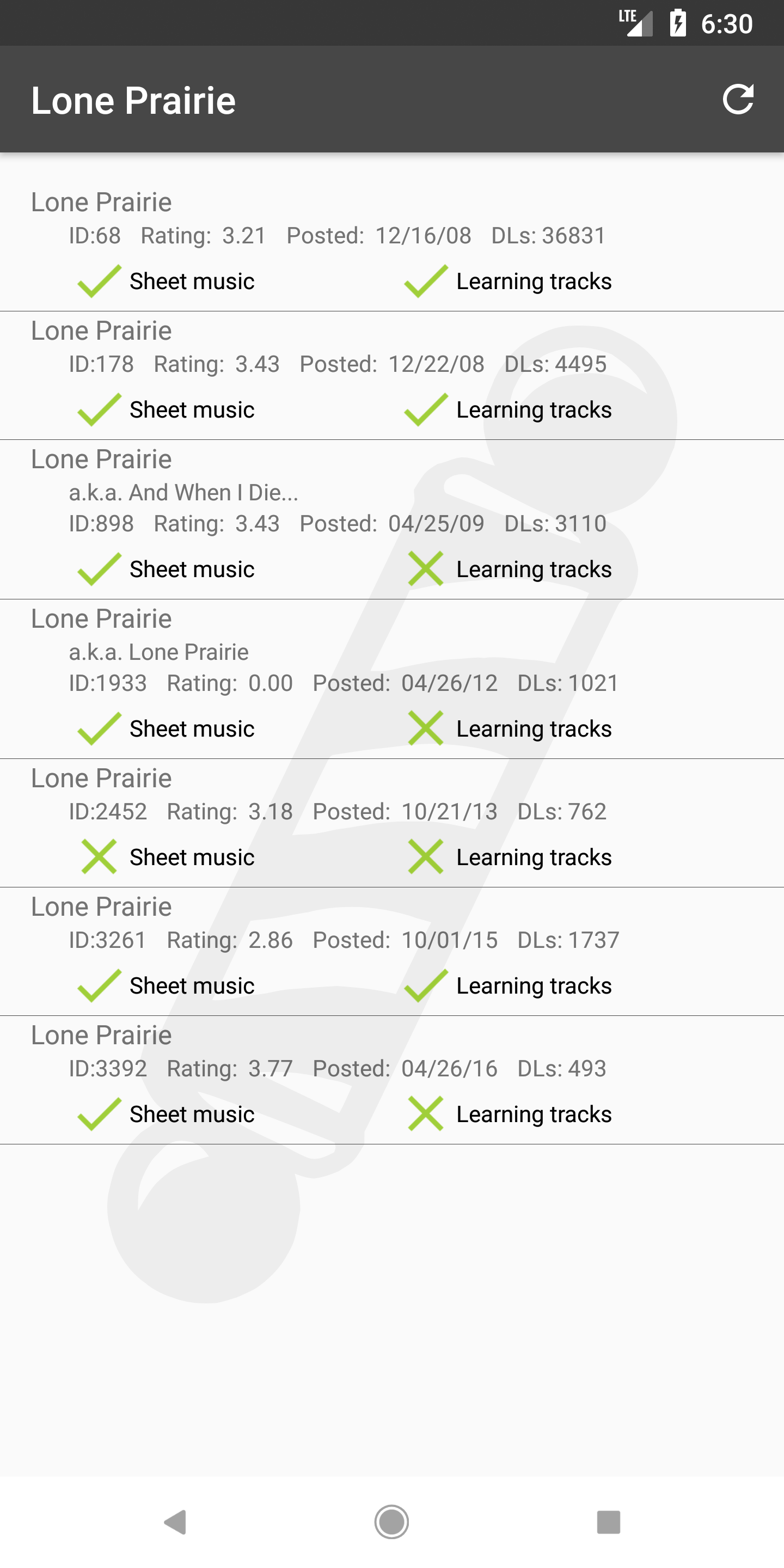Screen dimensions: 784x1568
Task: Tap the Lone Prairie header title
Action: click(x=133, y=100)
